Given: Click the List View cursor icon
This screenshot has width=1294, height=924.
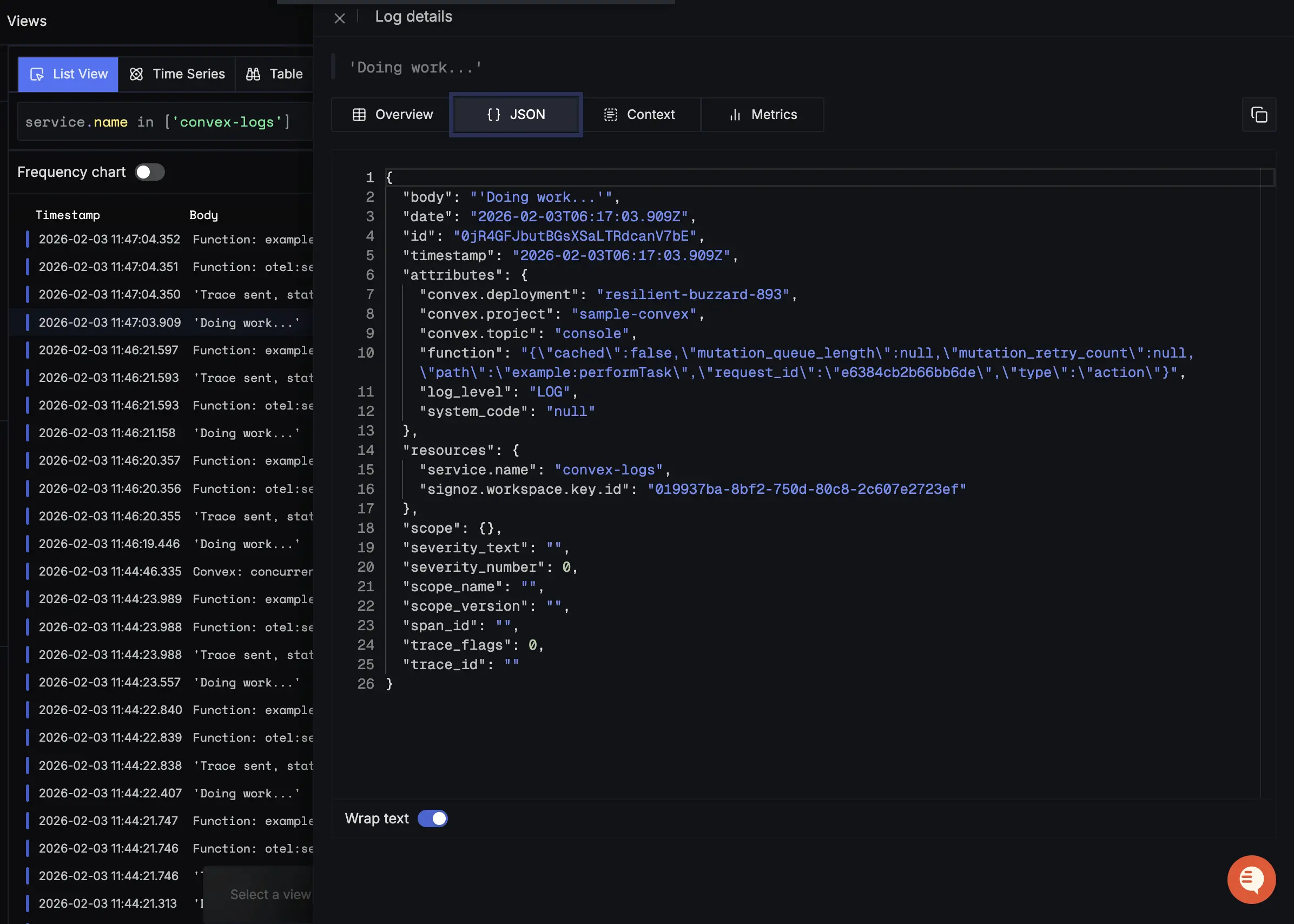Looking at the screenshot, I should [37, 74].
